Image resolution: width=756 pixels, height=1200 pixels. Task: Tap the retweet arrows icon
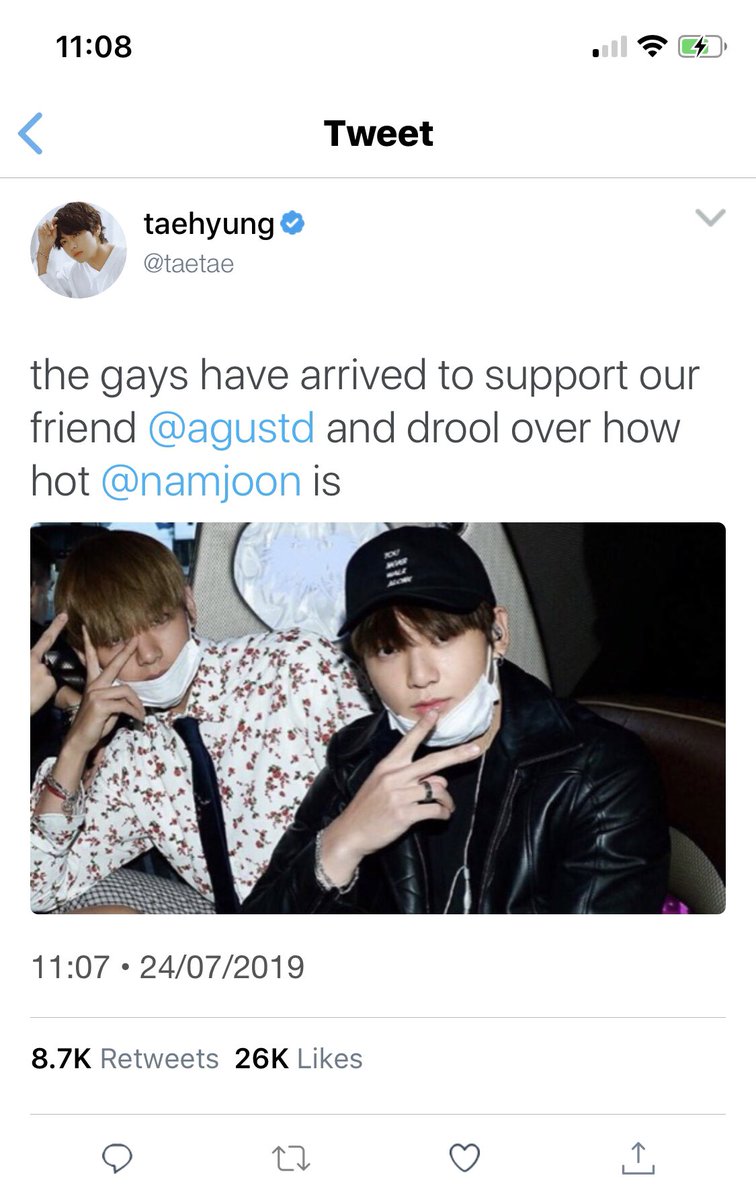291,1159
